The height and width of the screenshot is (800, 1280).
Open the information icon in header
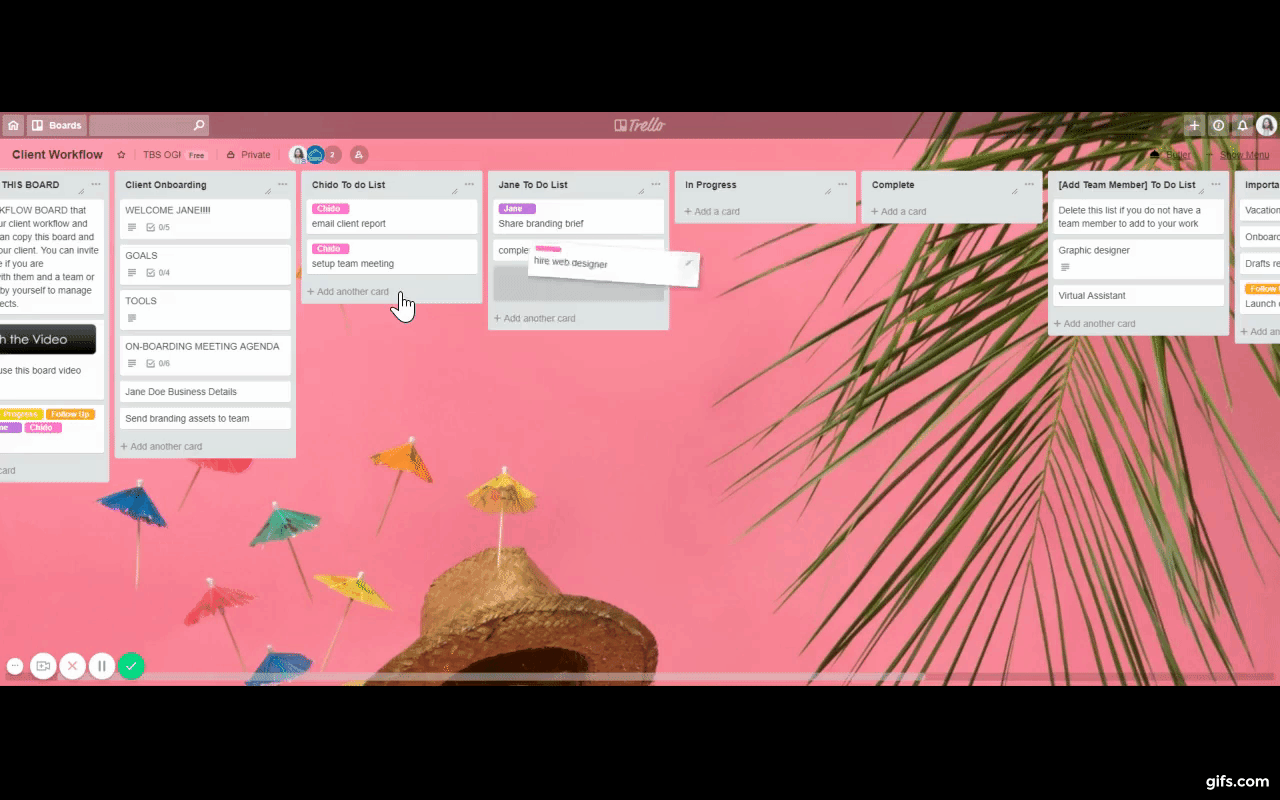pyautogui.click(x=1218, y=125)
